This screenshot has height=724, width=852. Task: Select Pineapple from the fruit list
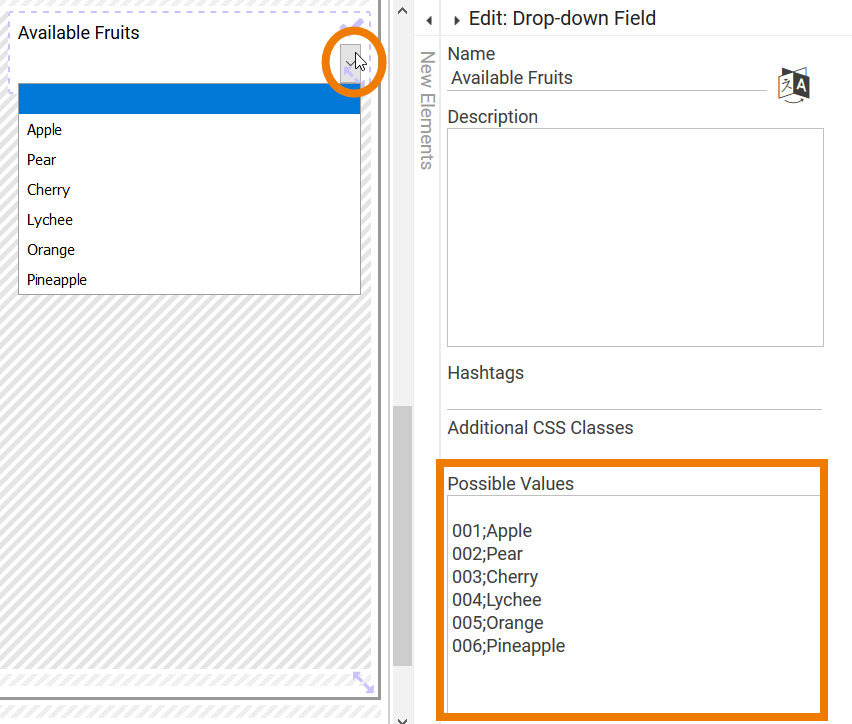57,279
